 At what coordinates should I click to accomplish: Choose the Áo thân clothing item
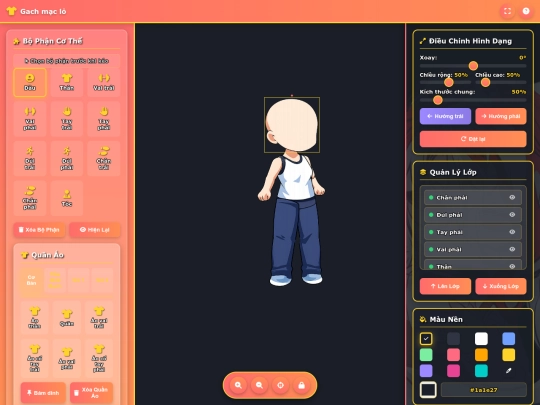pos(34,317)
